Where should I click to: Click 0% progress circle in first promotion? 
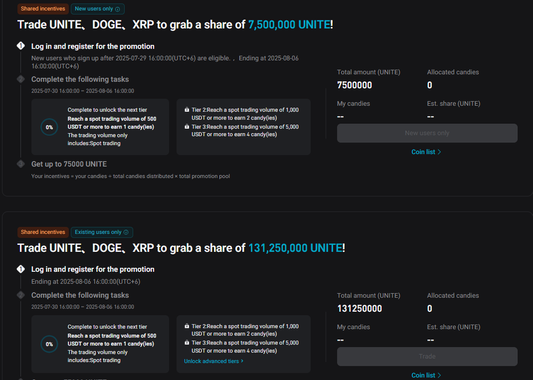pyautogui.click(x=49, y=127)
